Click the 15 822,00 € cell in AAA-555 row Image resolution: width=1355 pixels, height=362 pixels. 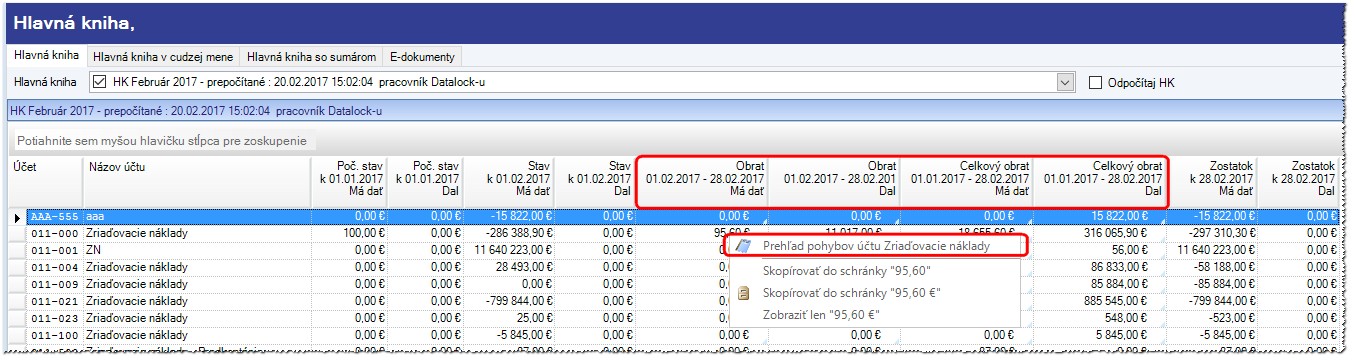(x=1100, y=216)
